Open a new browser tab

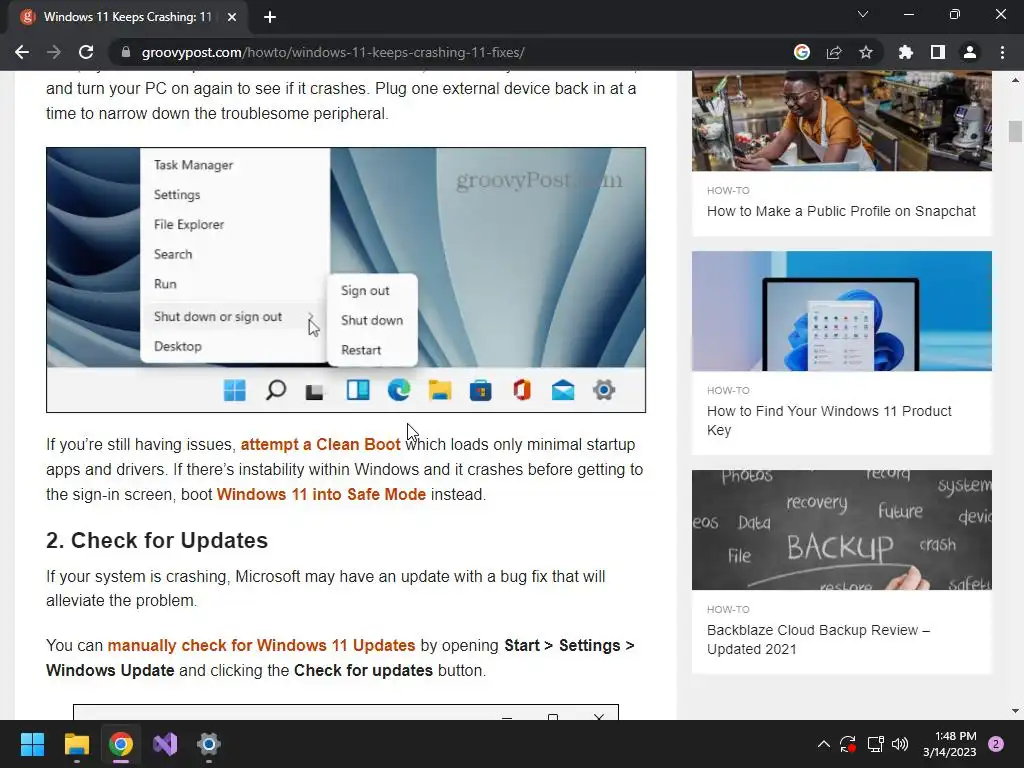pos(270,17)
